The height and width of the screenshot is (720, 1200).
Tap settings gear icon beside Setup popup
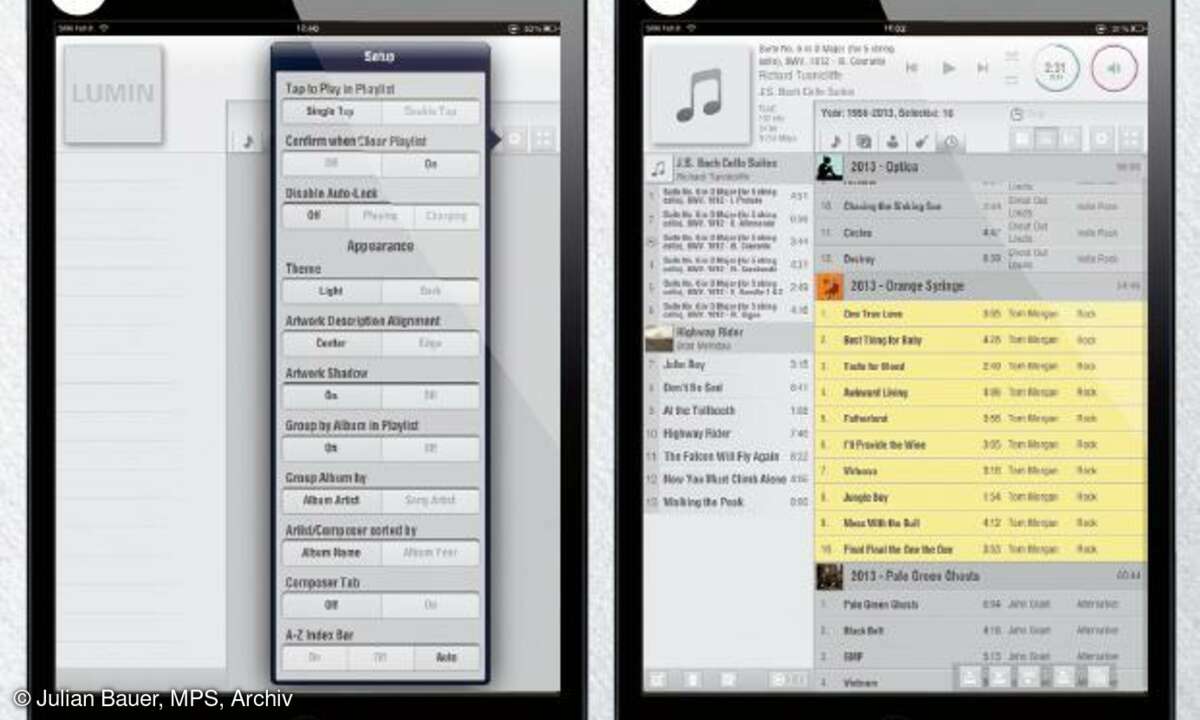click(x=514, y=139)
